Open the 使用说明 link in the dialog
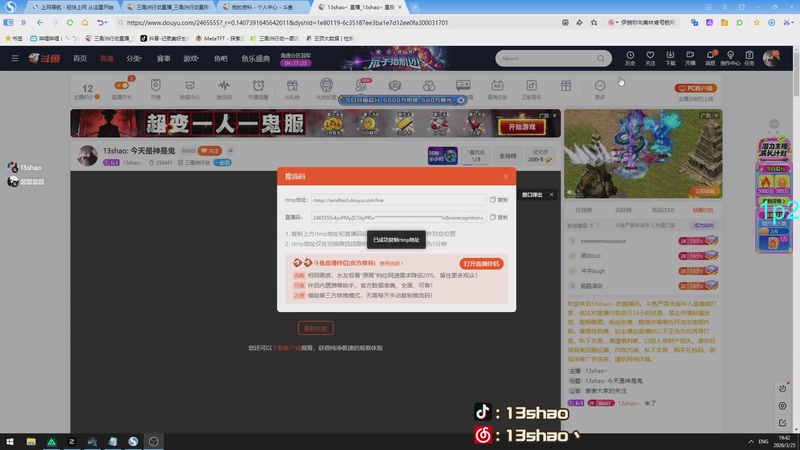The width and height of the screenshot is (800, 450). [x=391, y=263]
